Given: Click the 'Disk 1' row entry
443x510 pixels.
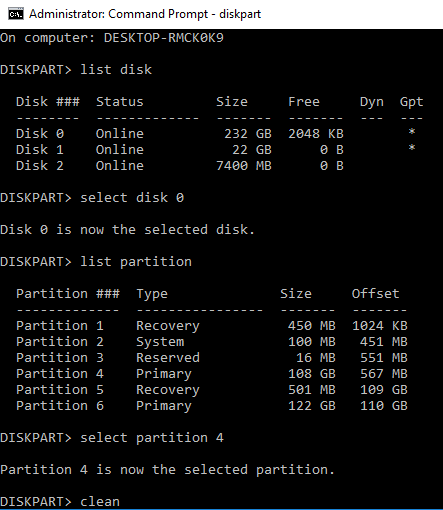Looking at the screenshot, I should (x=220, y=150).
